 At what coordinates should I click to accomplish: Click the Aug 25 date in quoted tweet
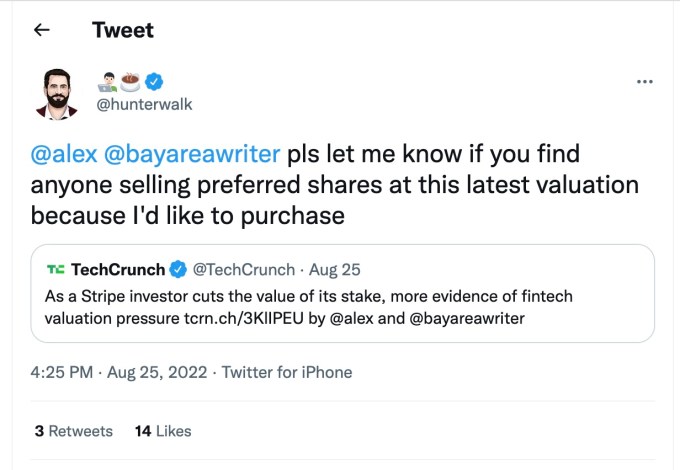point(334,269)
